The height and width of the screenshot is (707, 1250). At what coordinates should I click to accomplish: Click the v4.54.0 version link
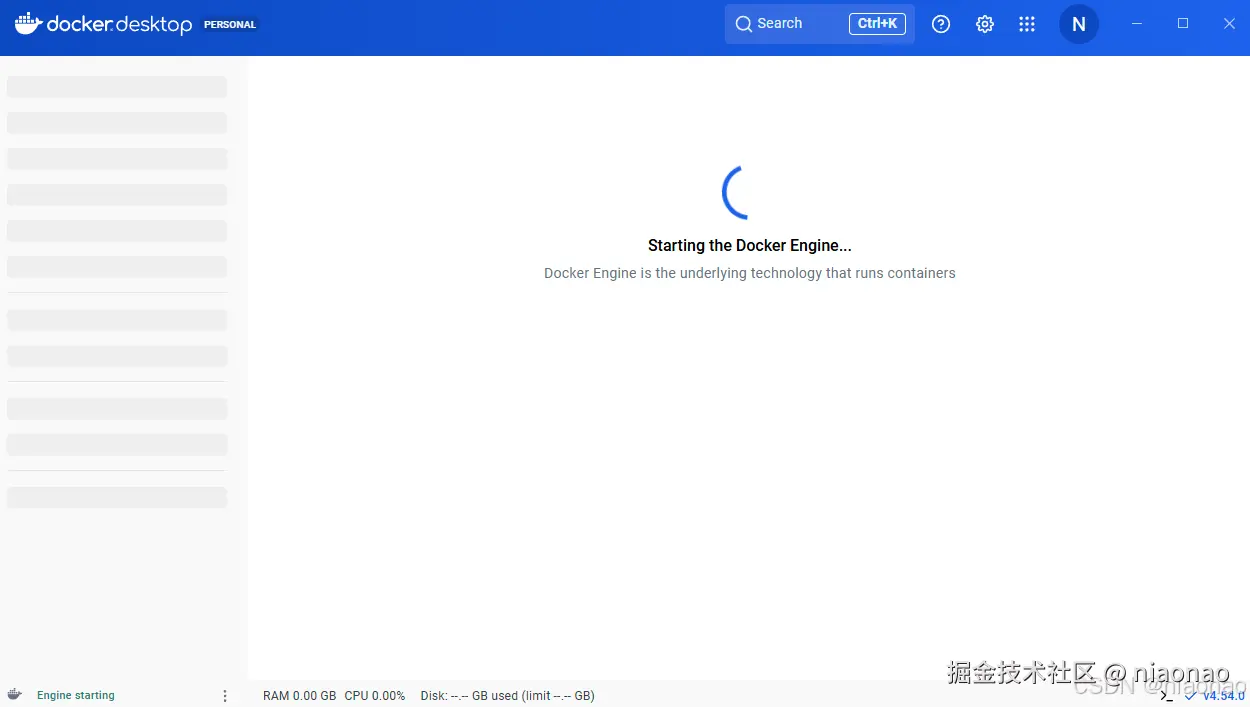point(1223,696)
